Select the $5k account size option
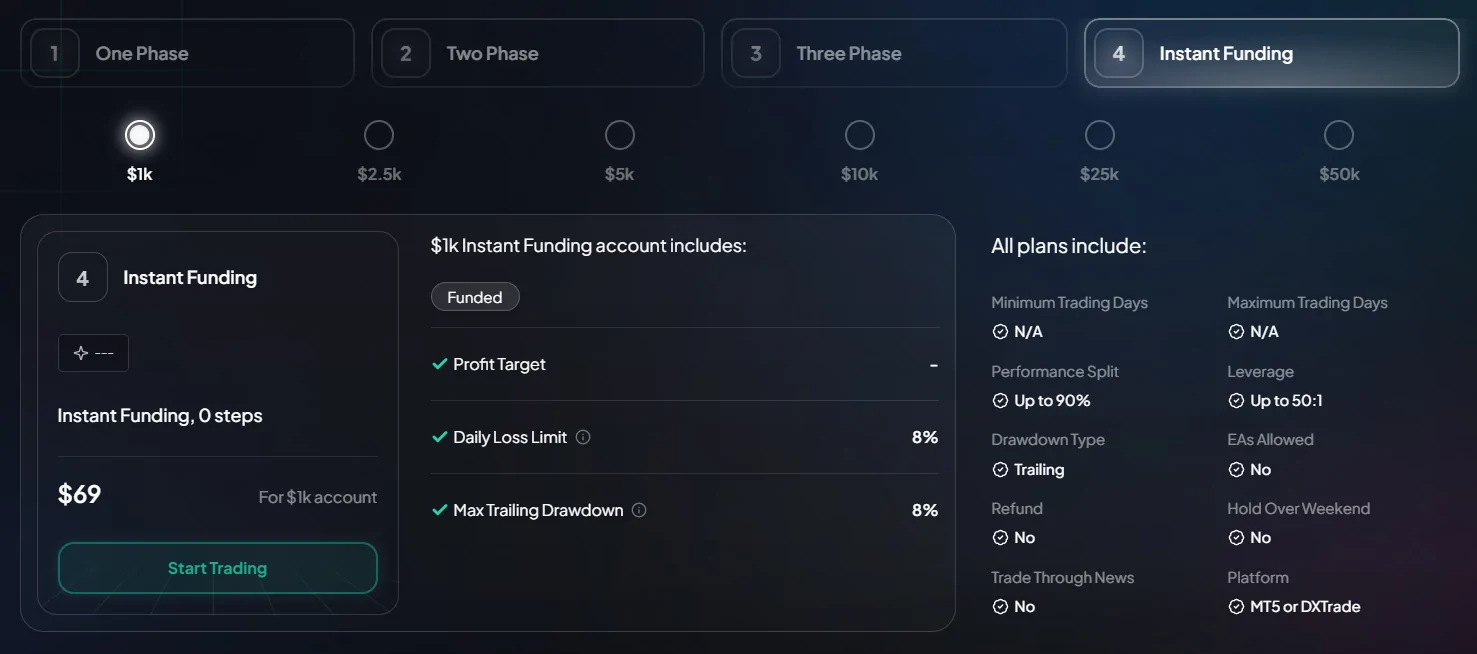This screenshot has height=654, width=1477. pyautogui.click(x=619, y=135)
